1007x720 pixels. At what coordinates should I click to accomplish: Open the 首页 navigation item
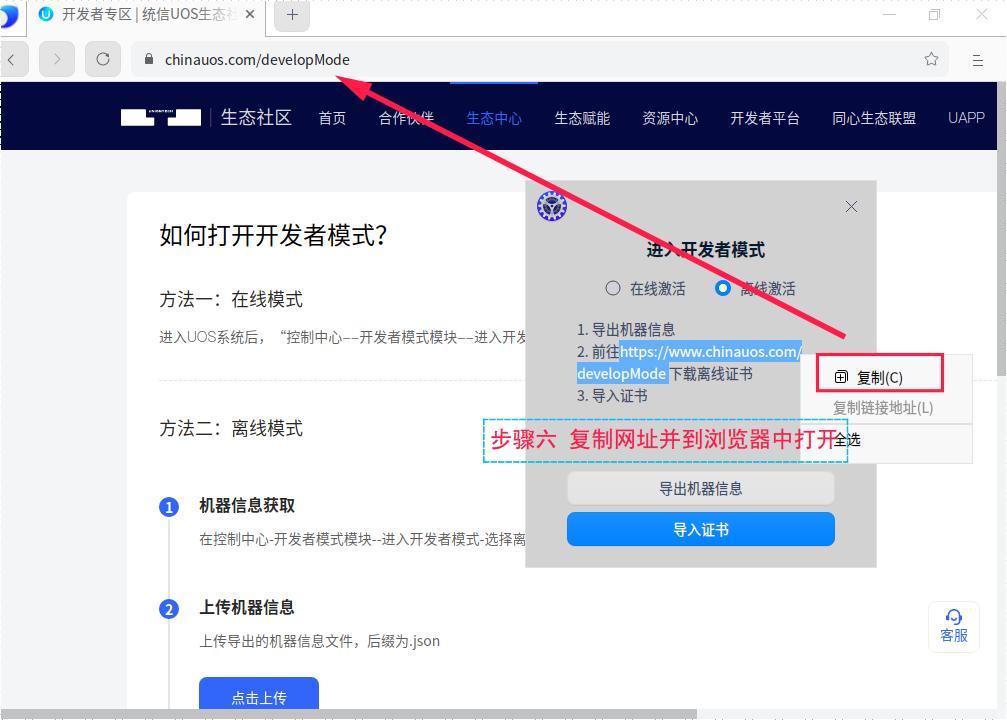[332, 118]
